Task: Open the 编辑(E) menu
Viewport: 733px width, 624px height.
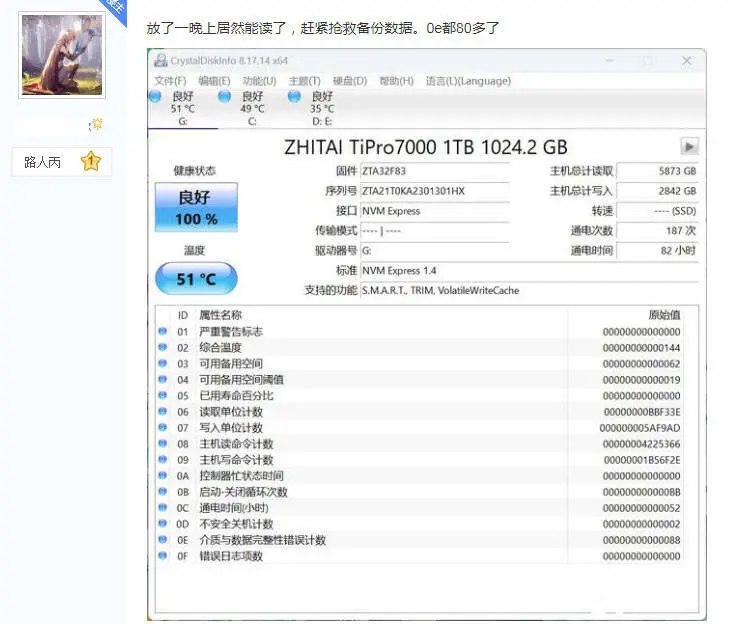Action: 214,81
